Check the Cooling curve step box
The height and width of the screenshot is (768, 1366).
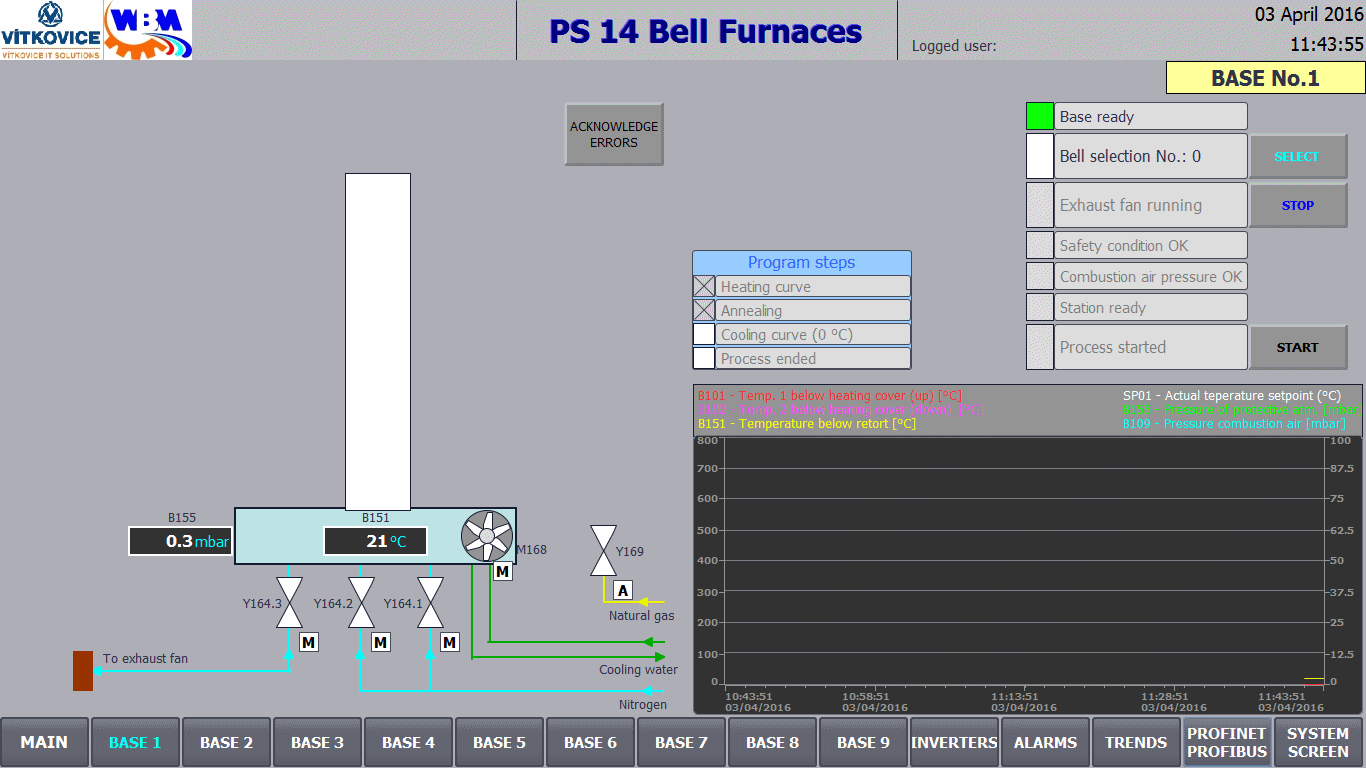(704, 334)
